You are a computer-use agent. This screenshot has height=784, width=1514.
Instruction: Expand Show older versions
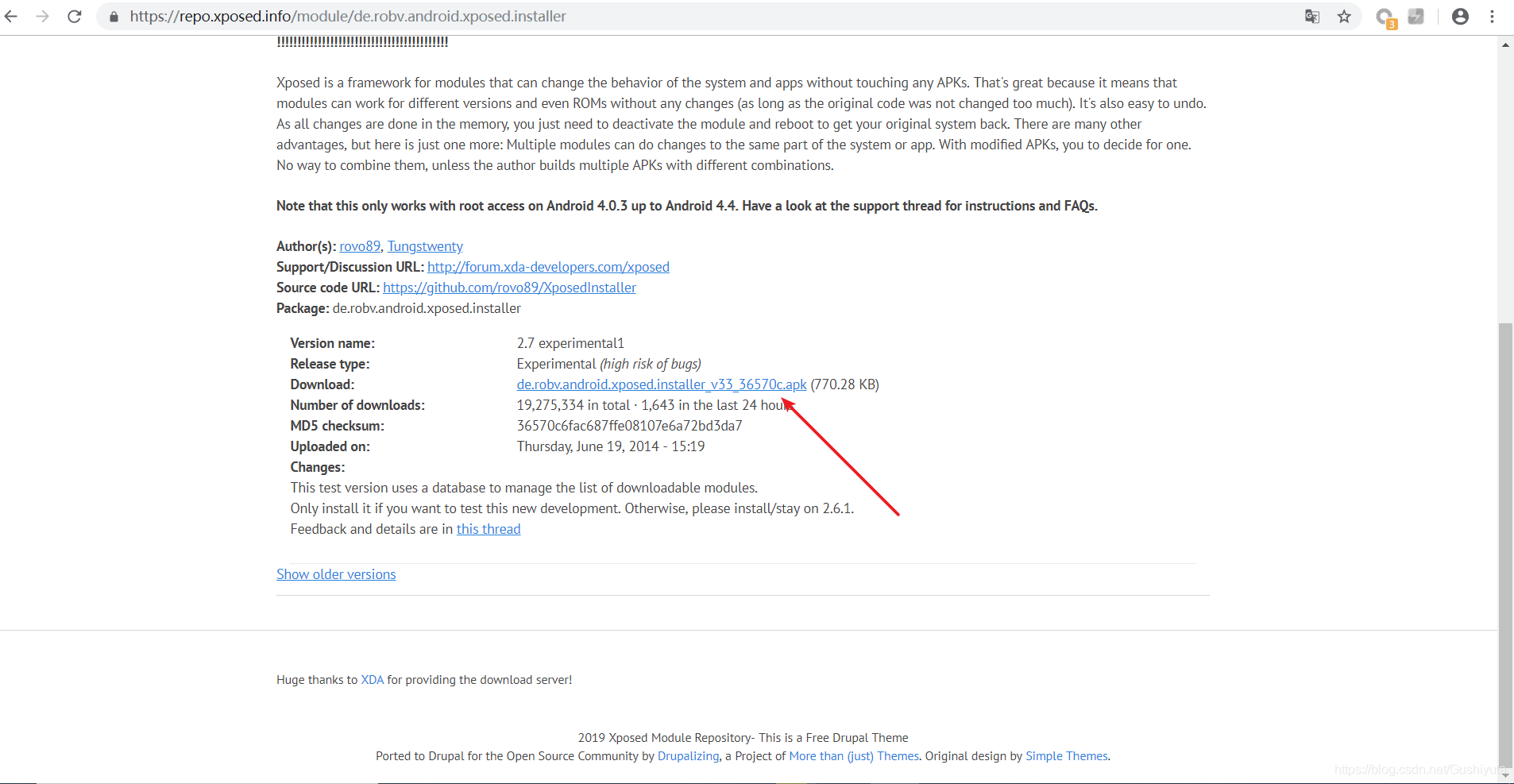[x=336, y=574]
